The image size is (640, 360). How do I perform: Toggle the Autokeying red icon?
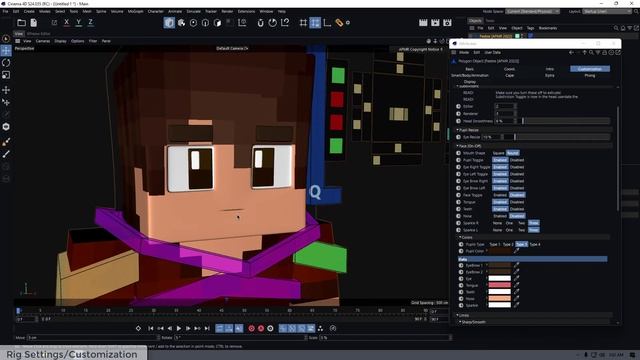click(261, 328)
